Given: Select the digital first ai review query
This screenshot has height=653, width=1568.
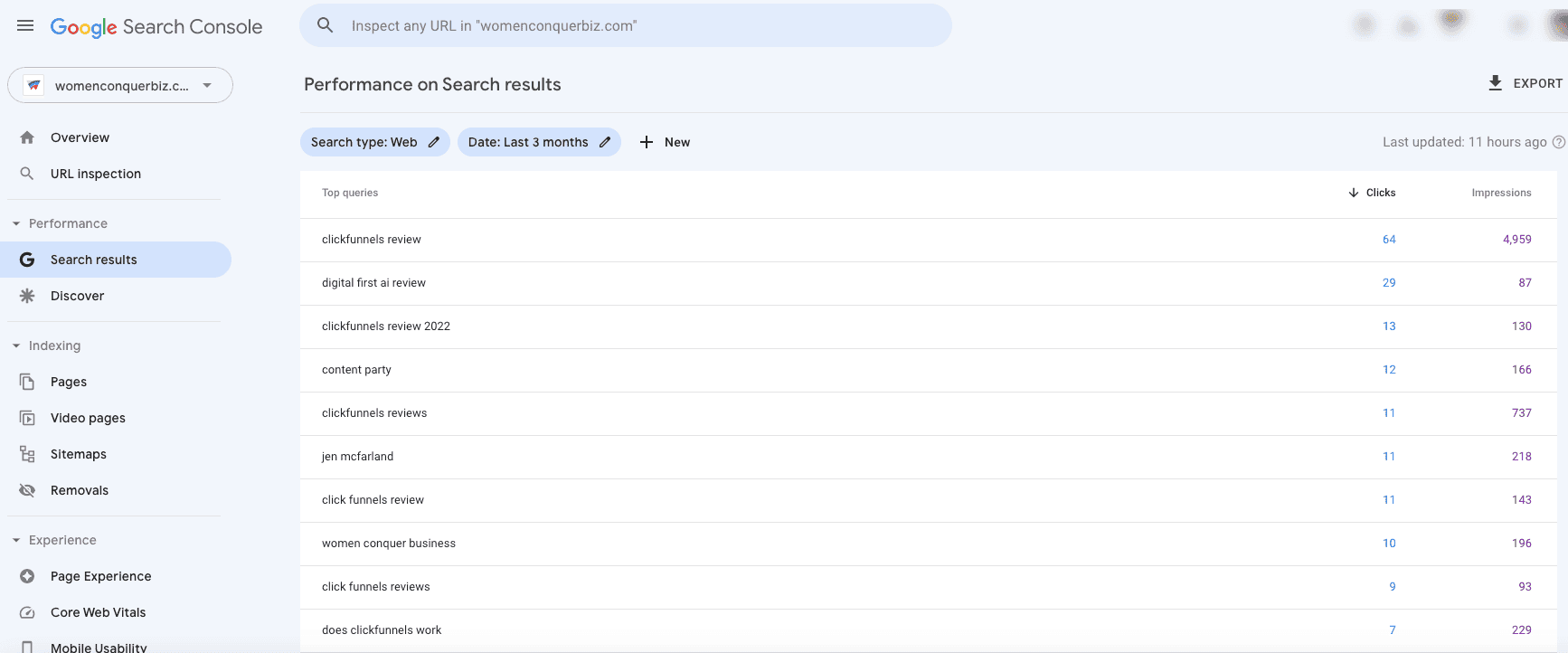Looking at the screenshot, I should 929,283.
